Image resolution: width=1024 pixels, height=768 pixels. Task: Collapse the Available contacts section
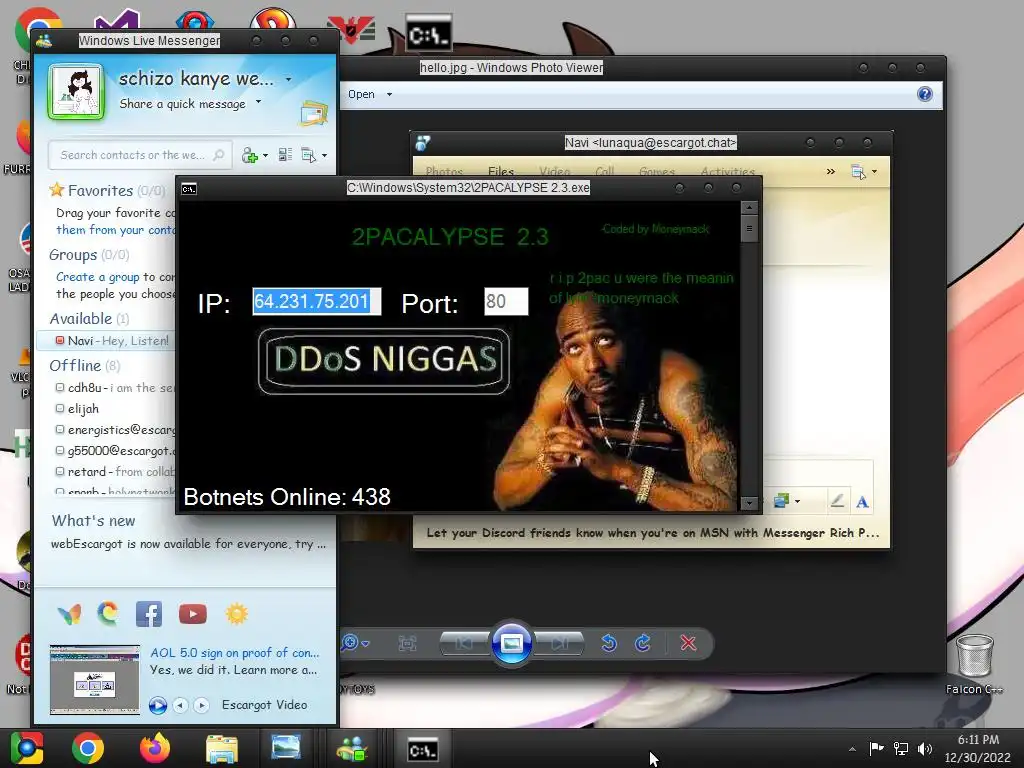coord(89,319)
